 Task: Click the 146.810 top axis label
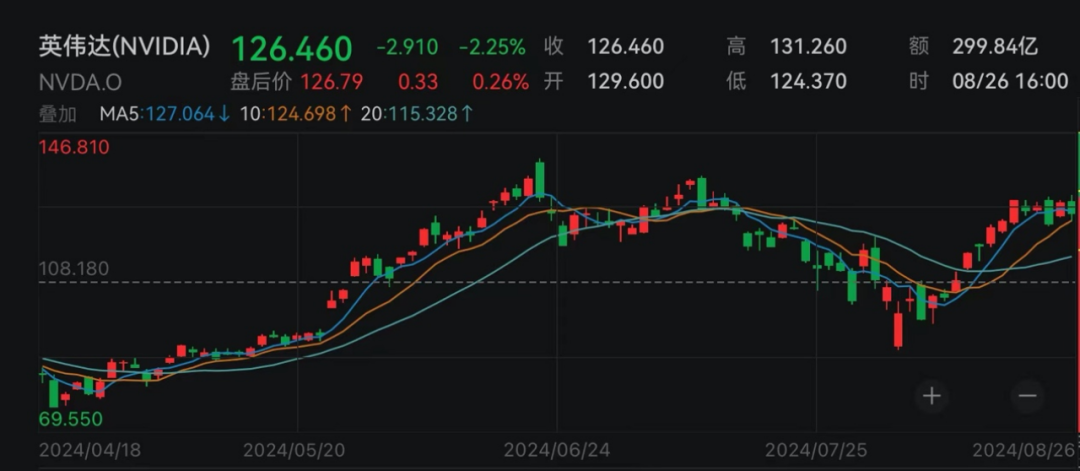(x=74, y=147)
